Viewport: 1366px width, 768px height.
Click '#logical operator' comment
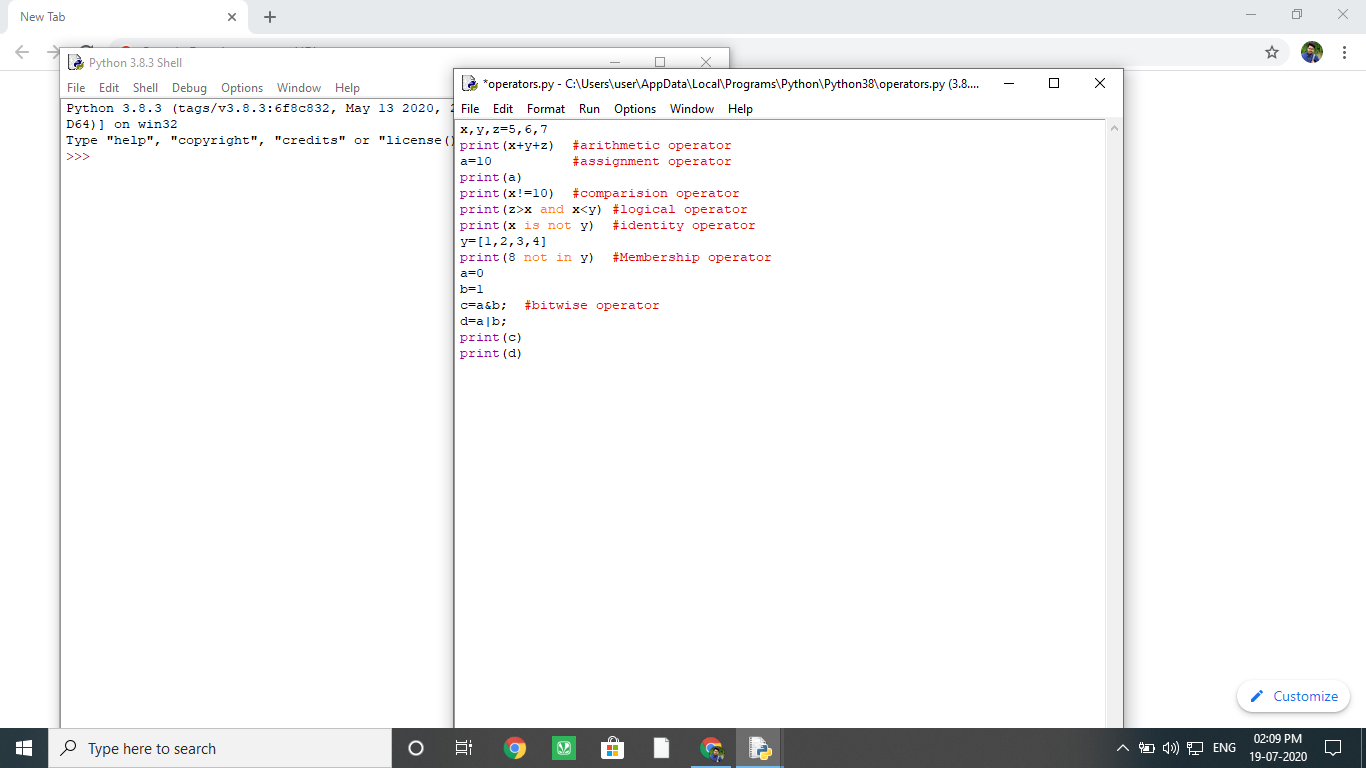coord(680,209)
